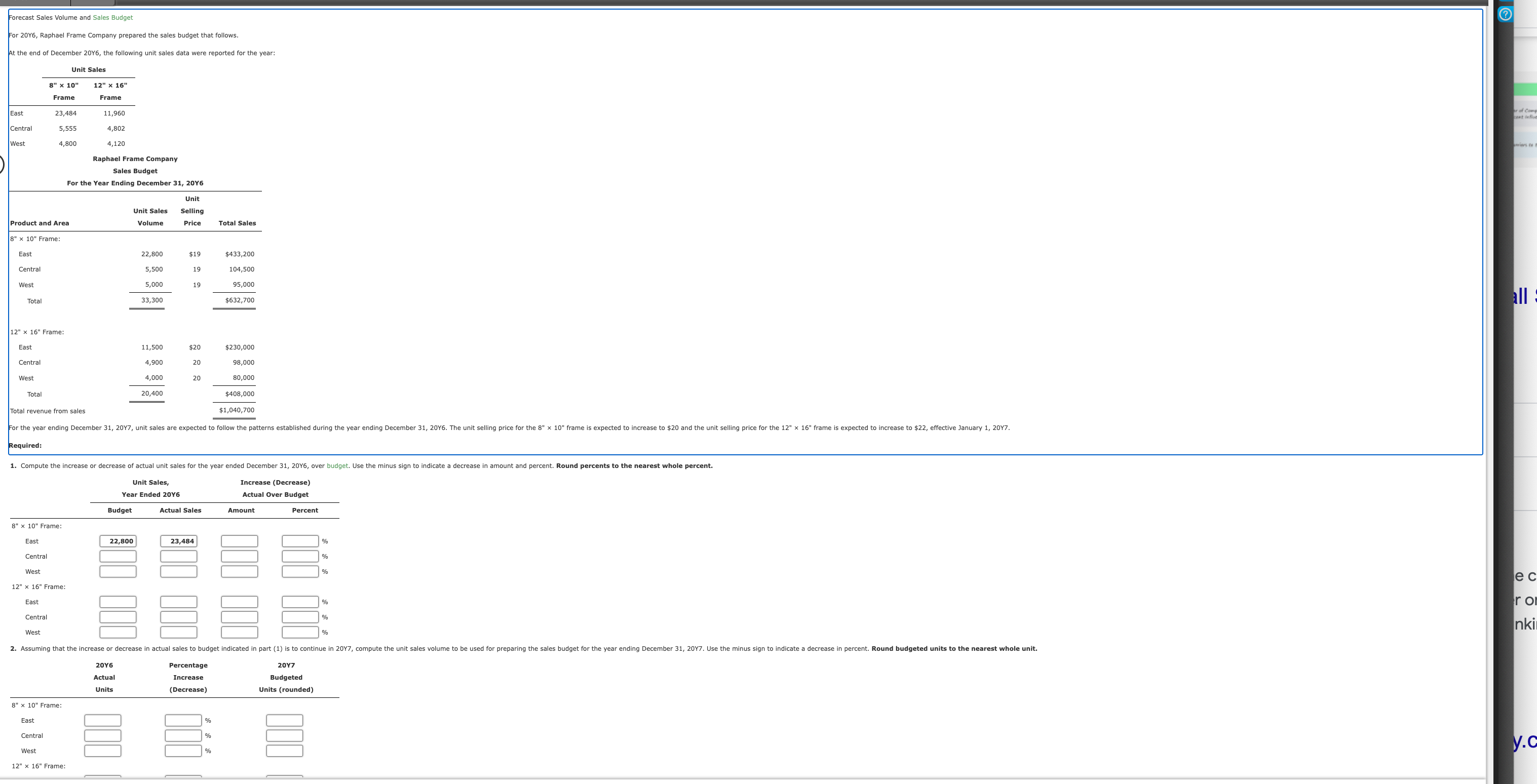The image size is (1537, 784).
Task: Select the 12x16 East Budget input field
Action: coord(118,602)
